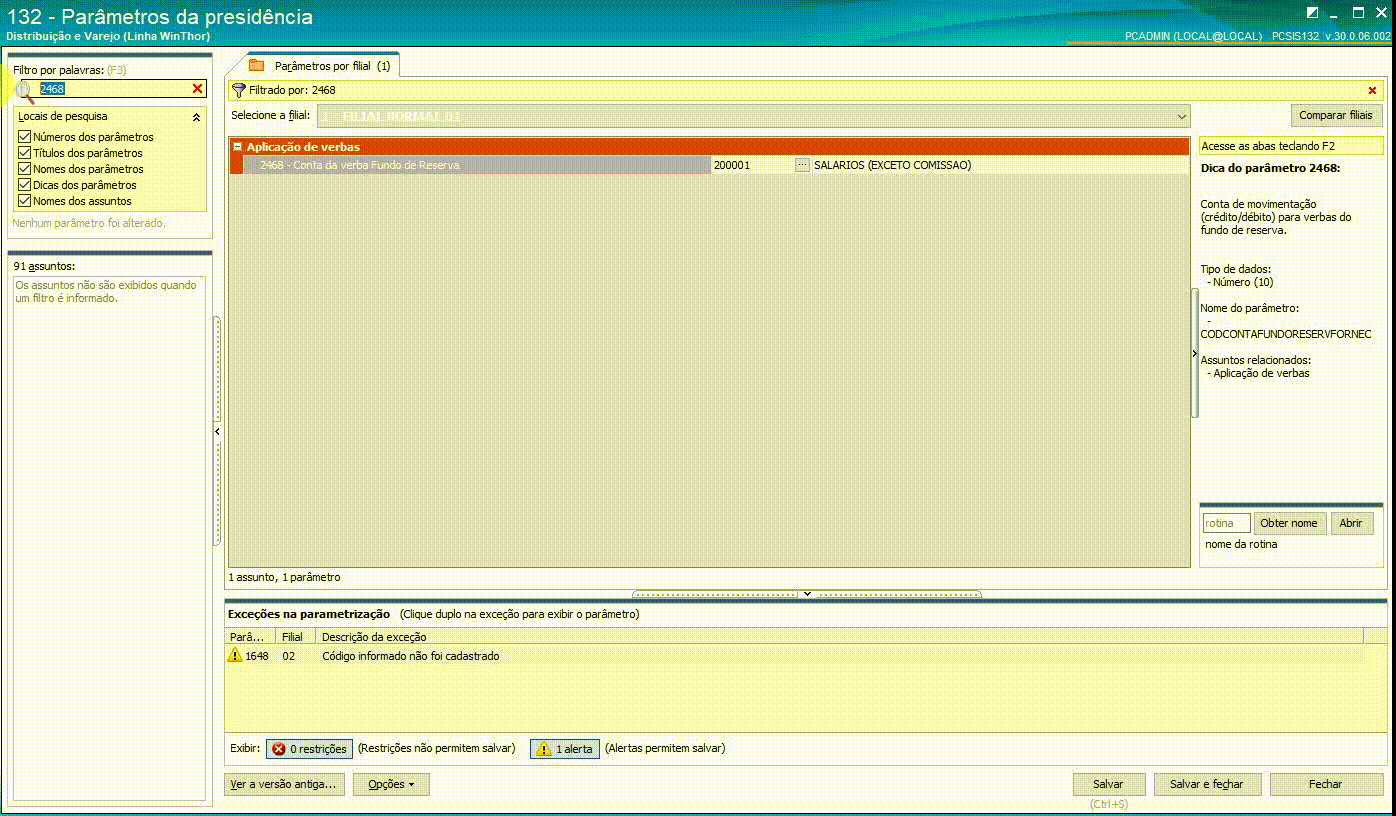Click the text SALARIOS (EXCETO COMISSAO)
Viewport: 1396px width, 816px height.
tap(892, 165)
